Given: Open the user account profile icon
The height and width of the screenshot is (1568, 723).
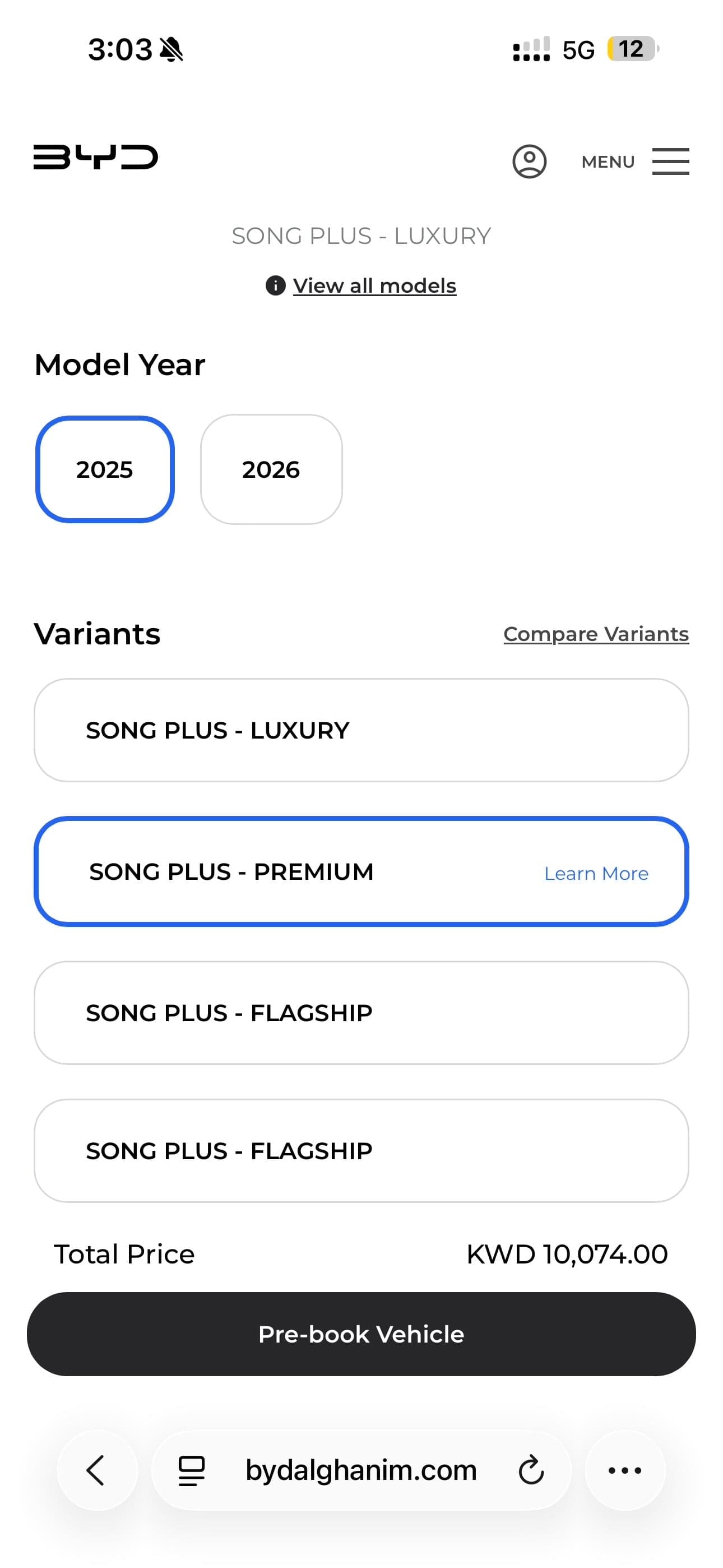Looking at the screenshot, I should pos(529,162).
